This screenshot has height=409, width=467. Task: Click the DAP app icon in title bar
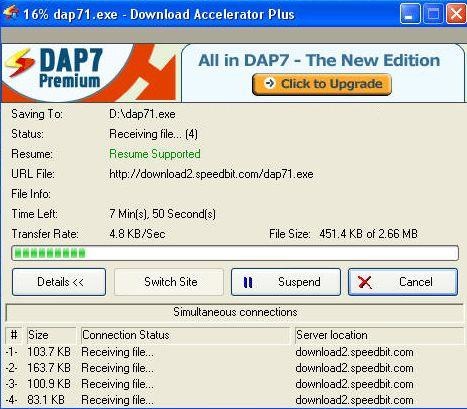pos(10,13)
